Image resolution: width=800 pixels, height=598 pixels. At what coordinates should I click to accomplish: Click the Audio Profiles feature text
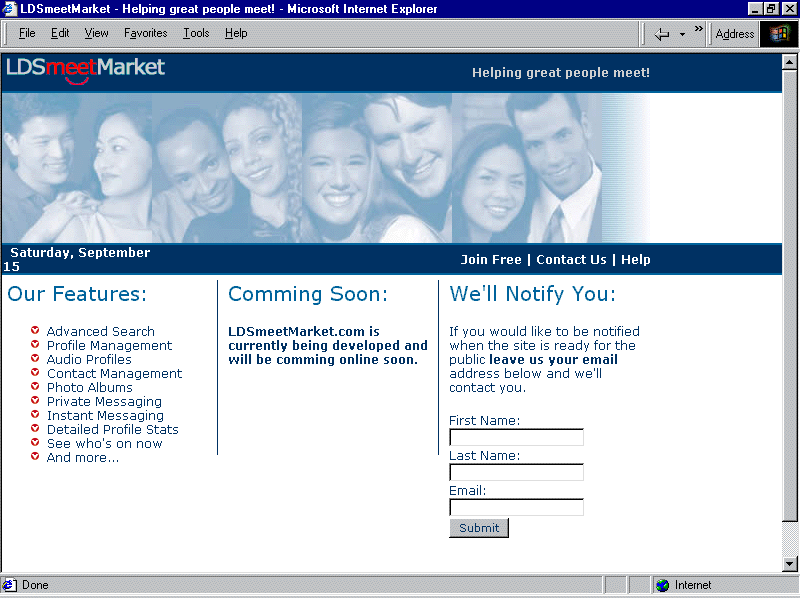89,360
